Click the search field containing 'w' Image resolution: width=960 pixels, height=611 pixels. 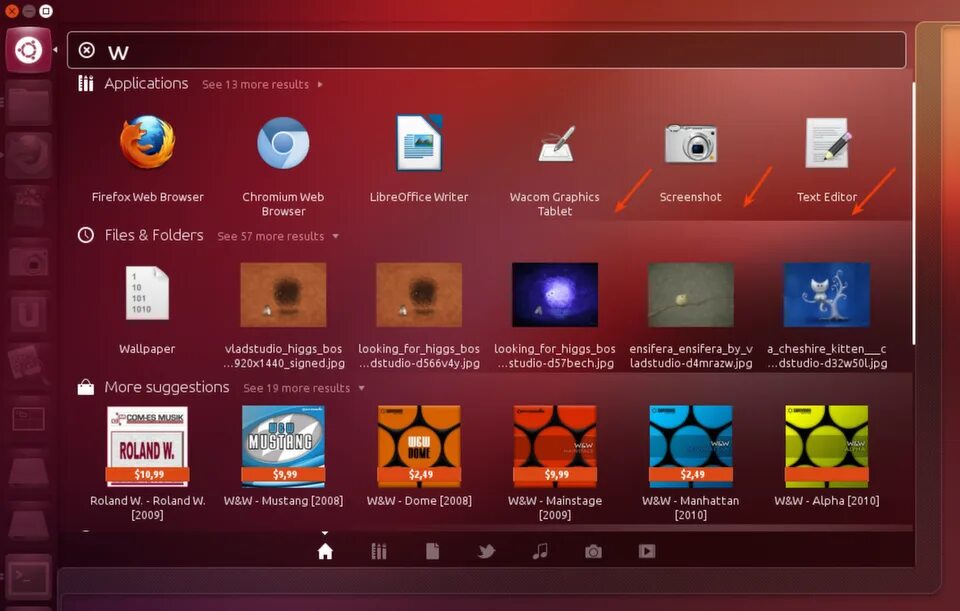click(x=486, y=50)
